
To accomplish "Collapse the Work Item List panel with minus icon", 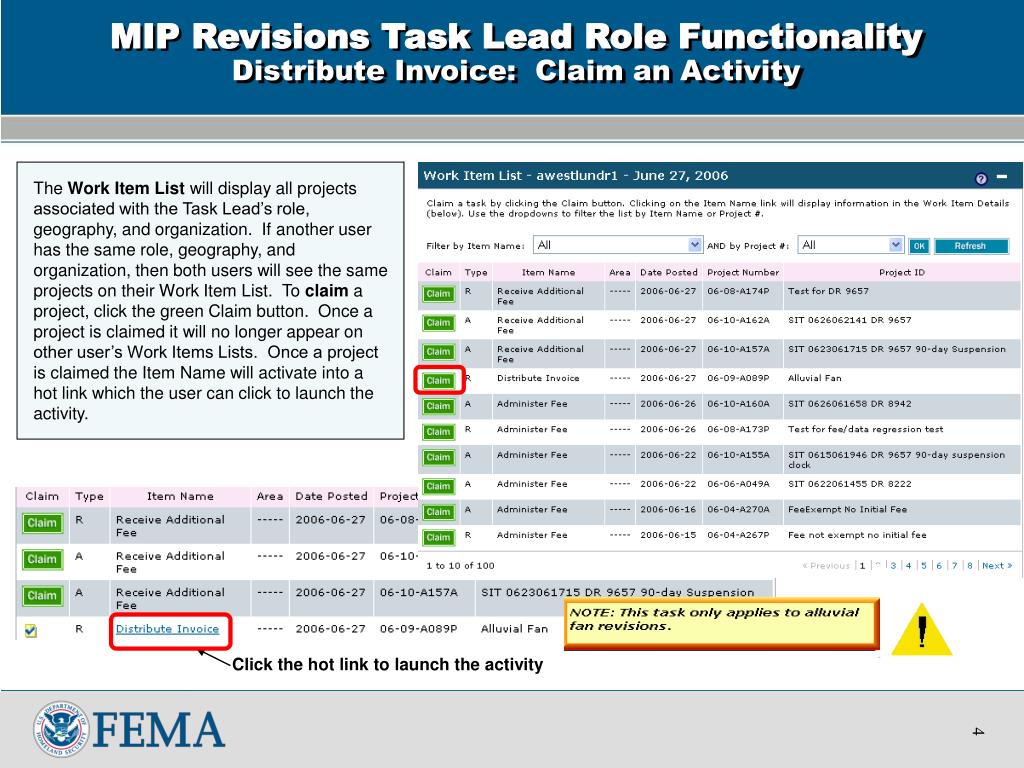I will pos(1002,176).
